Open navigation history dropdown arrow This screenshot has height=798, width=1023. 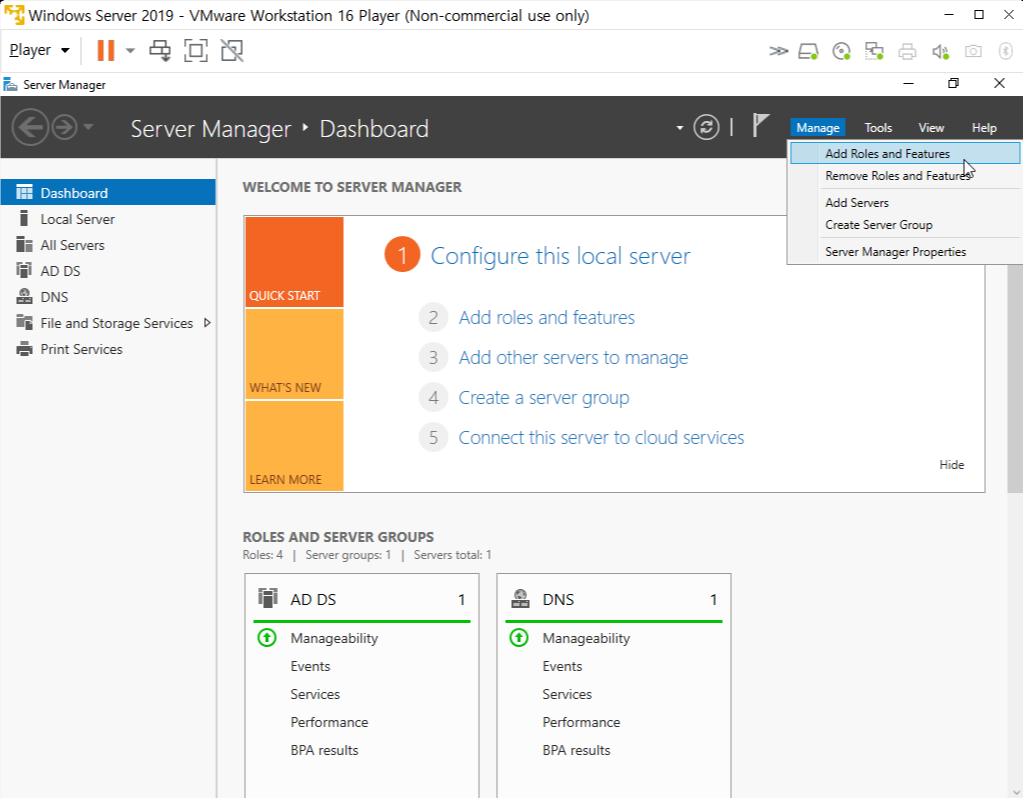[x=89, y=127]
